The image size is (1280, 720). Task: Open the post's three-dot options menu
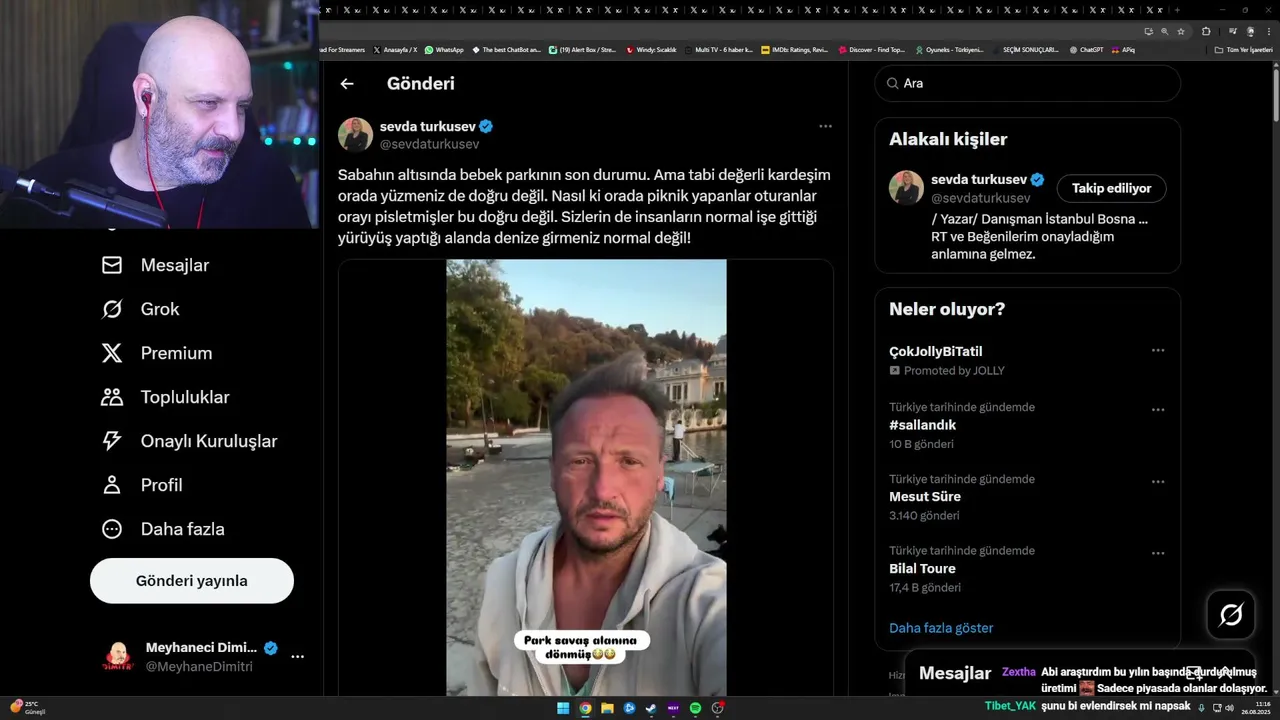click(x=825, y=126)
